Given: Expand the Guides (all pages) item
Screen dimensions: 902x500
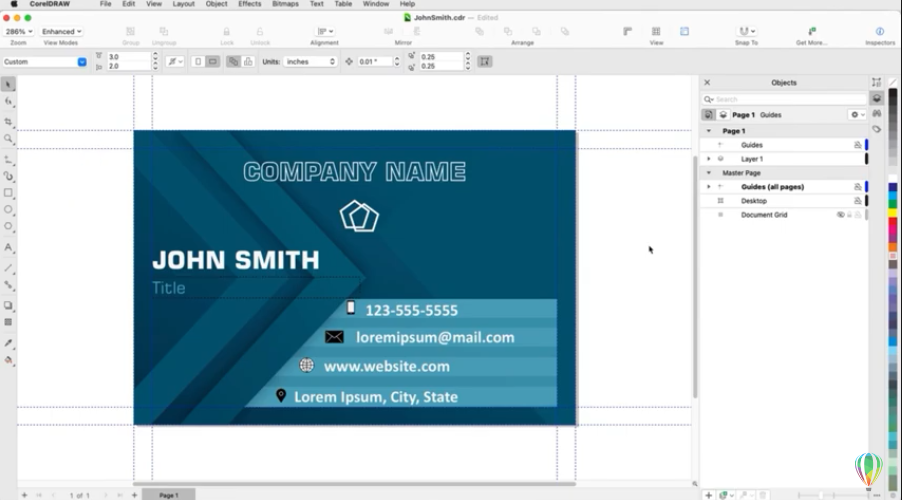Looking at the screenshot, I should 709,187.
